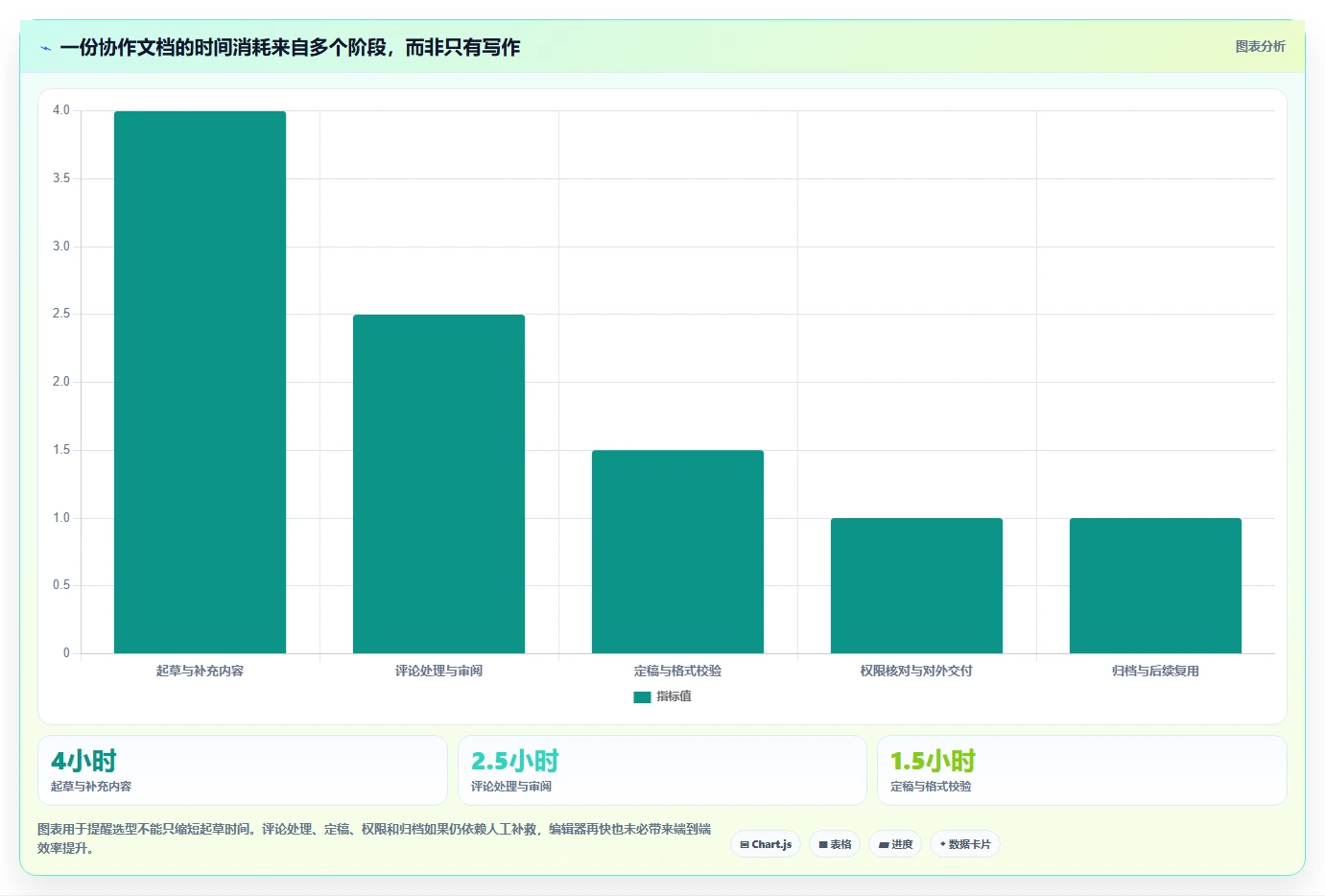Open the 2.5小时 stat card

click(x=662, y=770)
